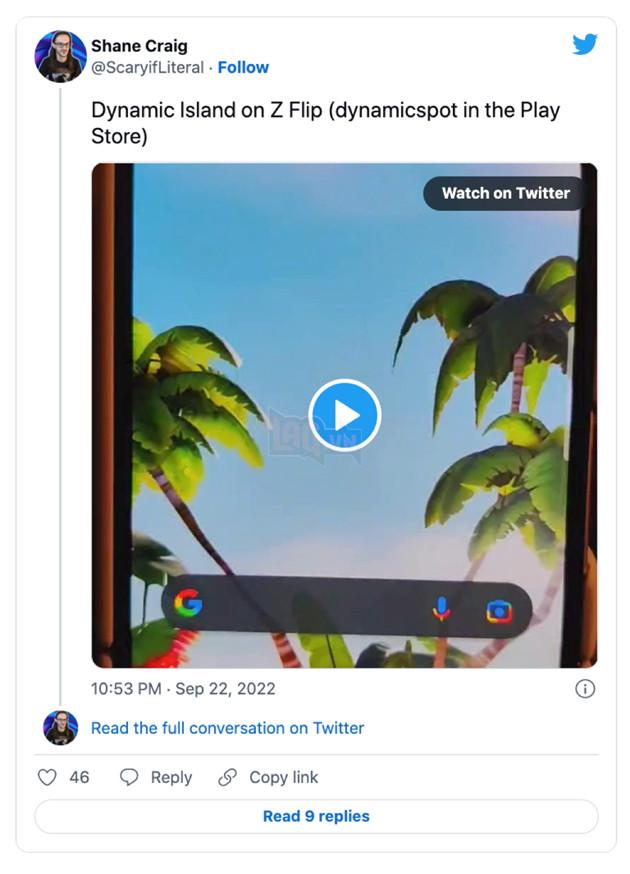Click the Watch on Twitter button
The image size is (630, 874).
[505, 193]
